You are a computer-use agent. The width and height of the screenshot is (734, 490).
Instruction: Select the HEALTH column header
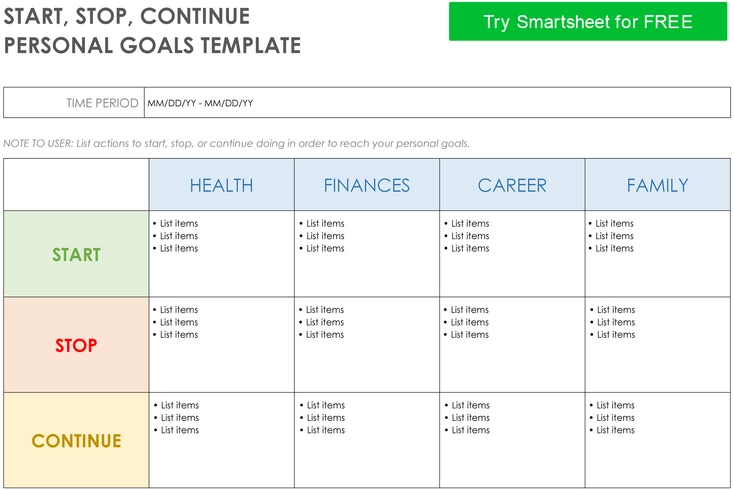pyautogui.click(x=221, y=185)
